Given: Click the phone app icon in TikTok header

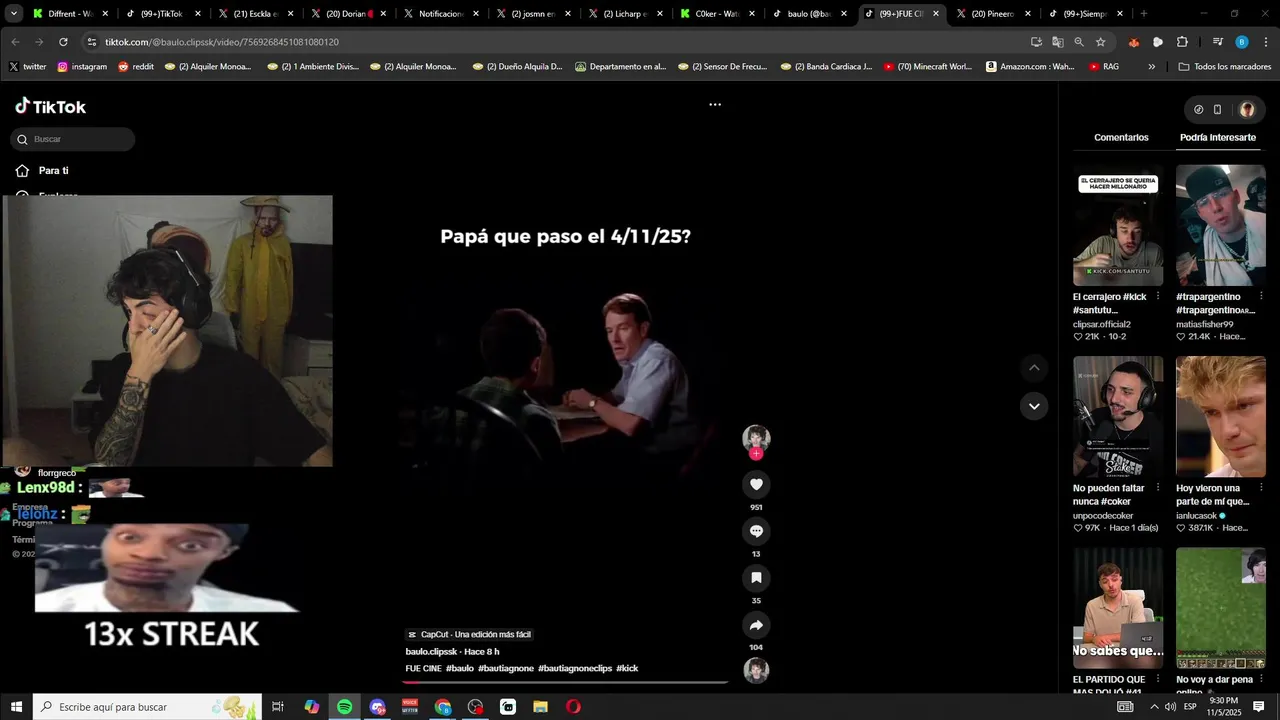Looking at the screenshot, I should click(x=1217, y=110).
